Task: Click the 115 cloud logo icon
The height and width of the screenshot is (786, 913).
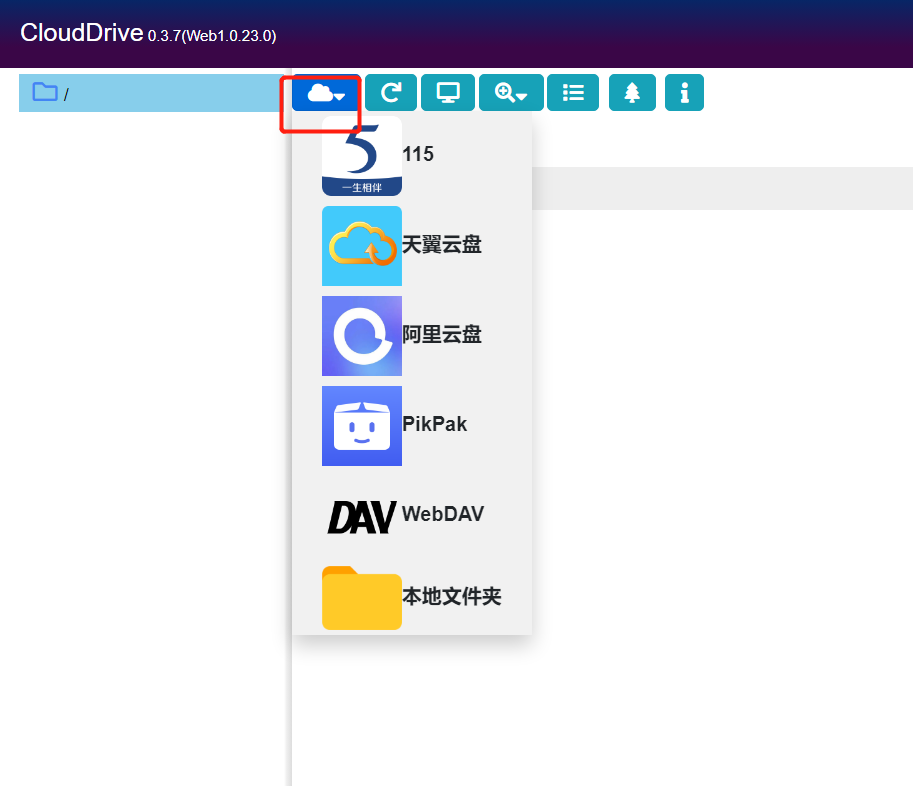Action: [362, 156]
